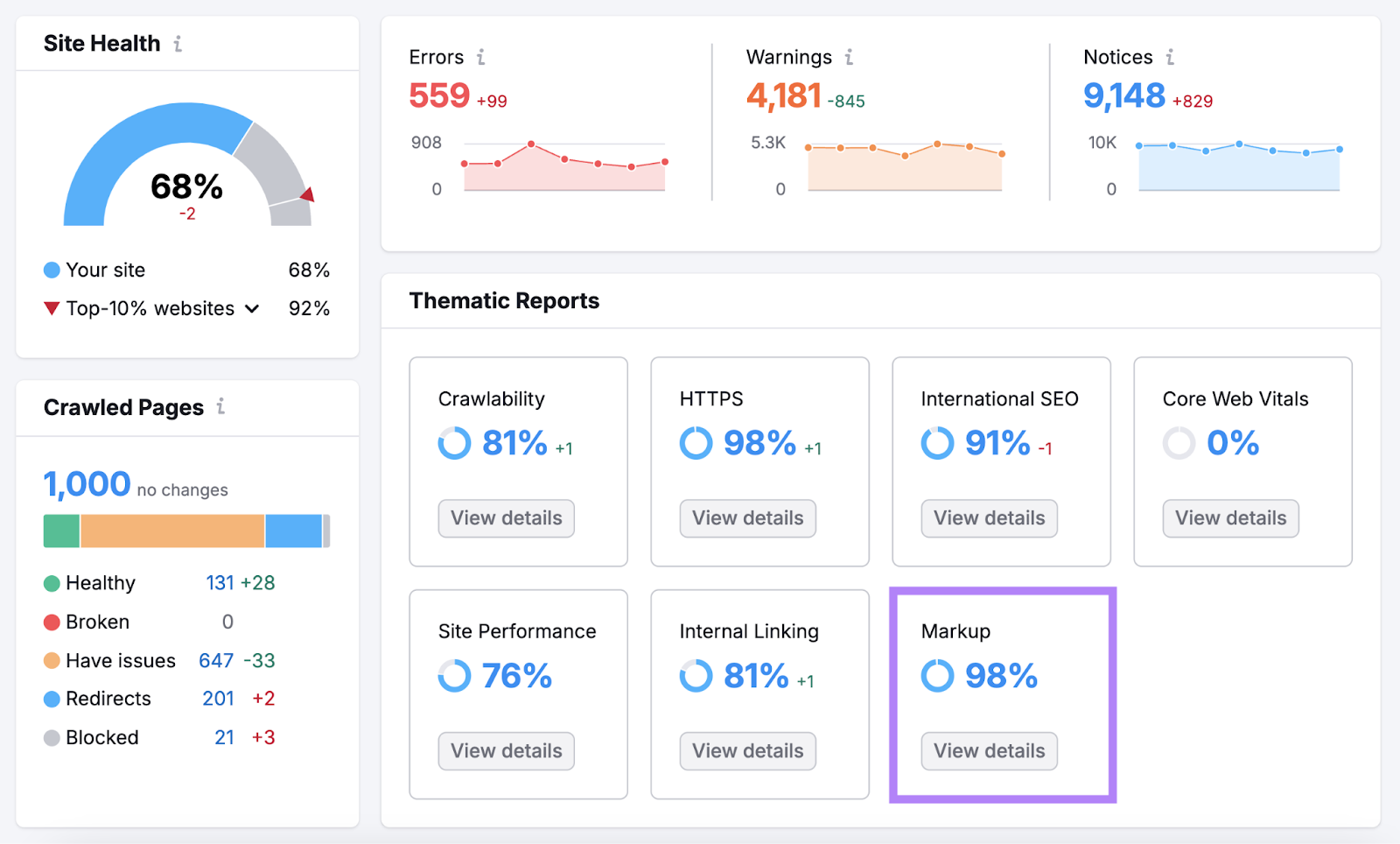Open View details for International SEO
This screenshot has width=1400, height=844.
[x=989, y=518]
